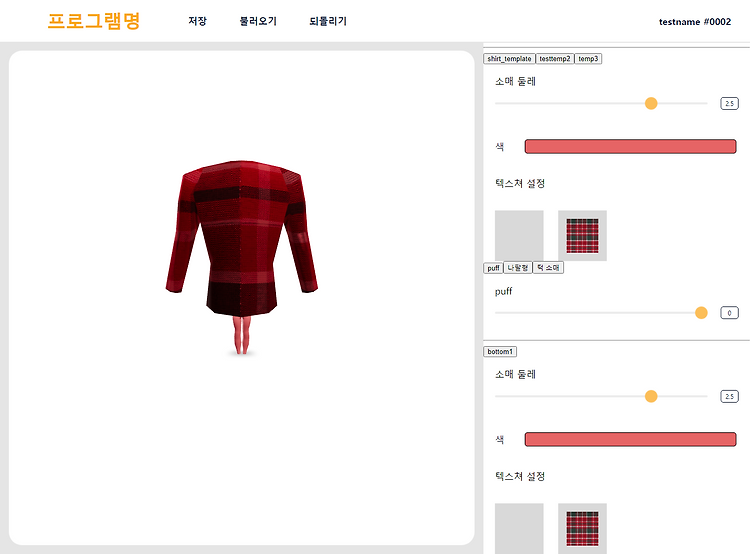Edit the upper 소매 둘레 value box
Image resolution: width=750 pixels, height=554 pixels.
(x=729, y=103)
